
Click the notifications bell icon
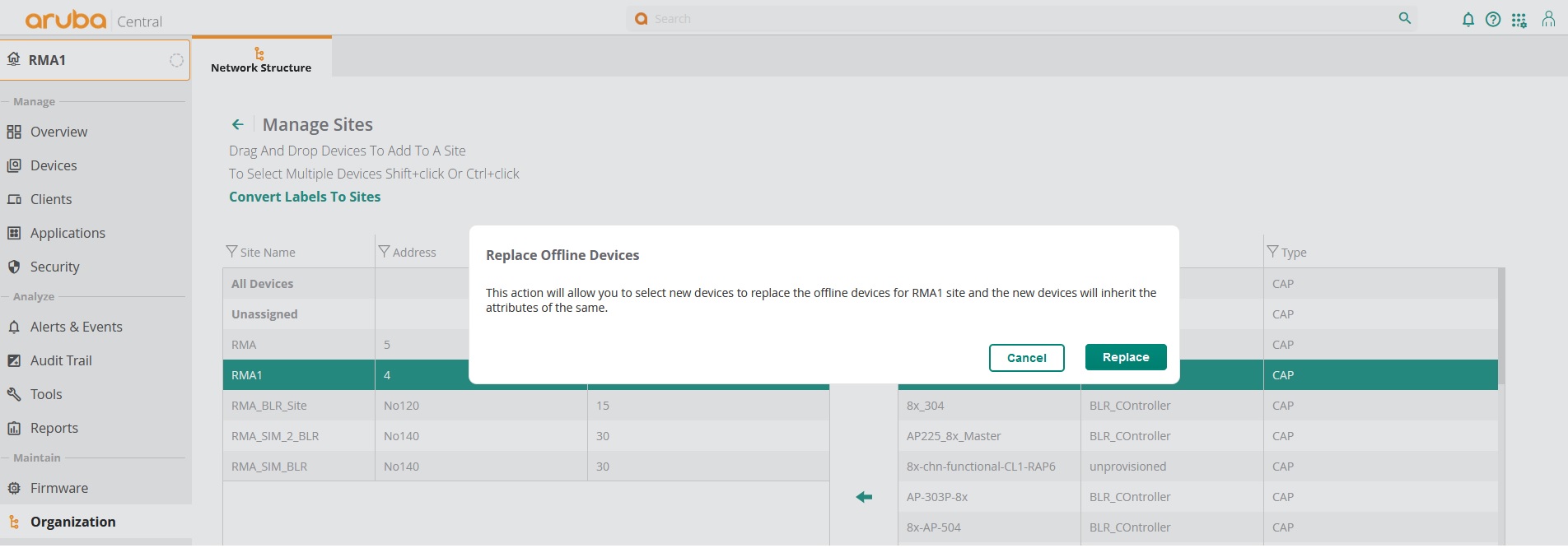(x=1468, y=20)
